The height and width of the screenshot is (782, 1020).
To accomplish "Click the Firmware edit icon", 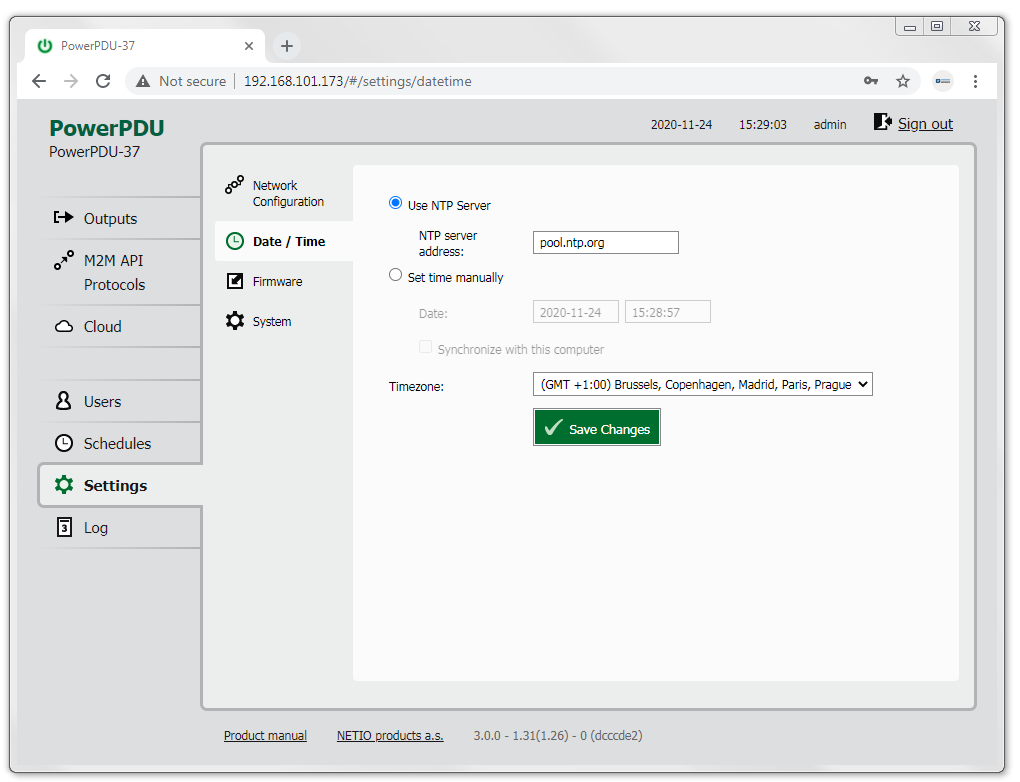I will pyautogui.click(x=235, y=282).
